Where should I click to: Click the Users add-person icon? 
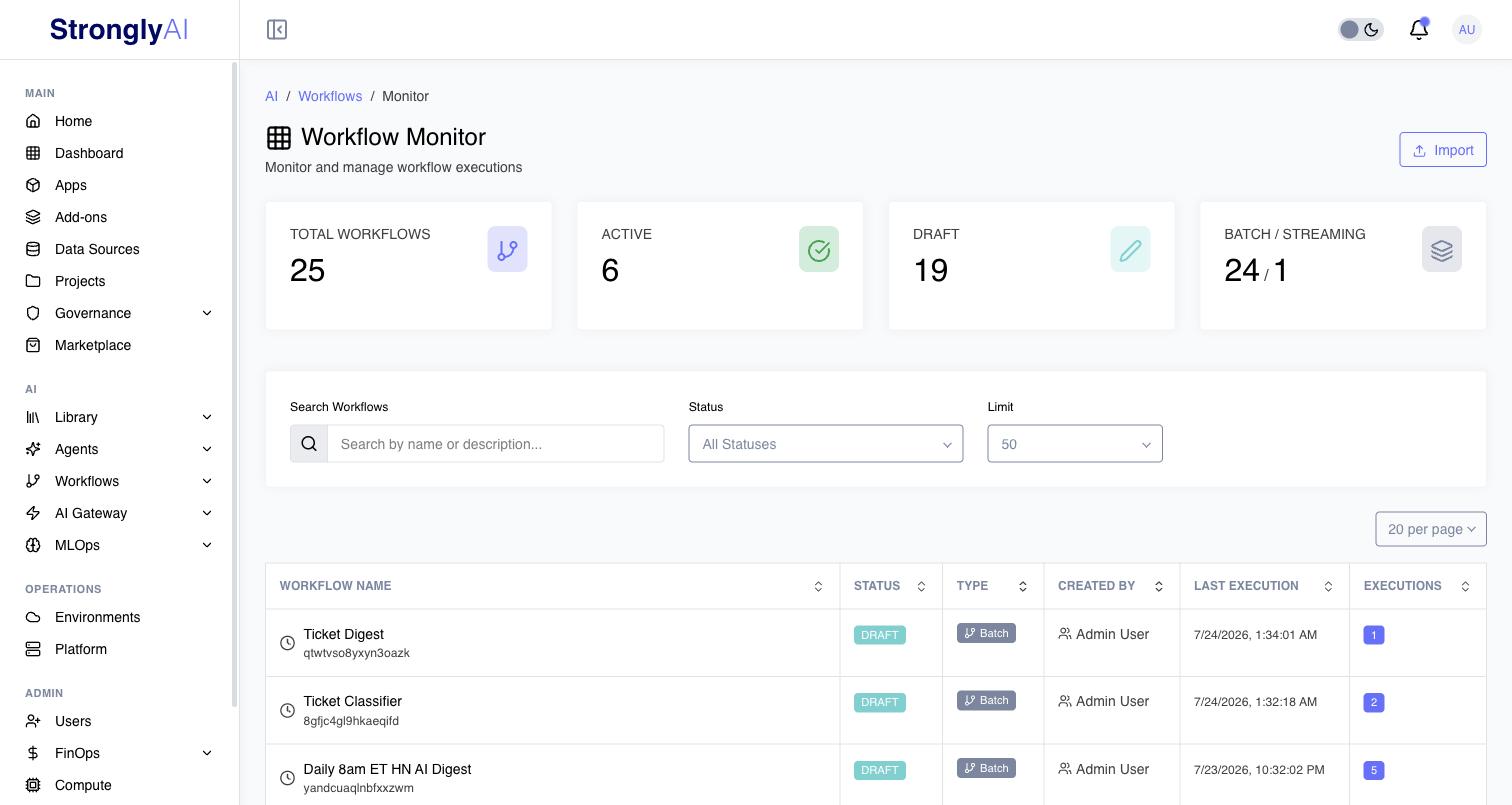click(33, 721)
